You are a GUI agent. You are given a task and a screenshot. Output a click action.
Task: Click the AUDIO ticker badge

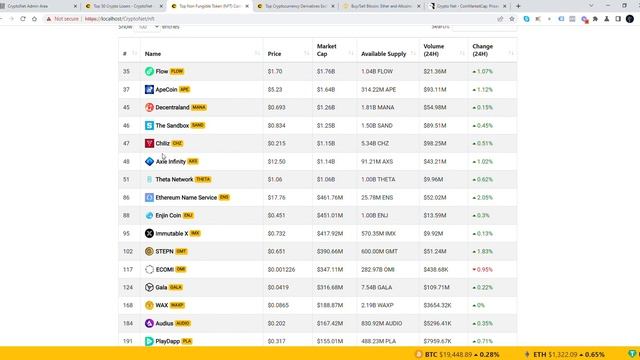click(x=183, y=323)
